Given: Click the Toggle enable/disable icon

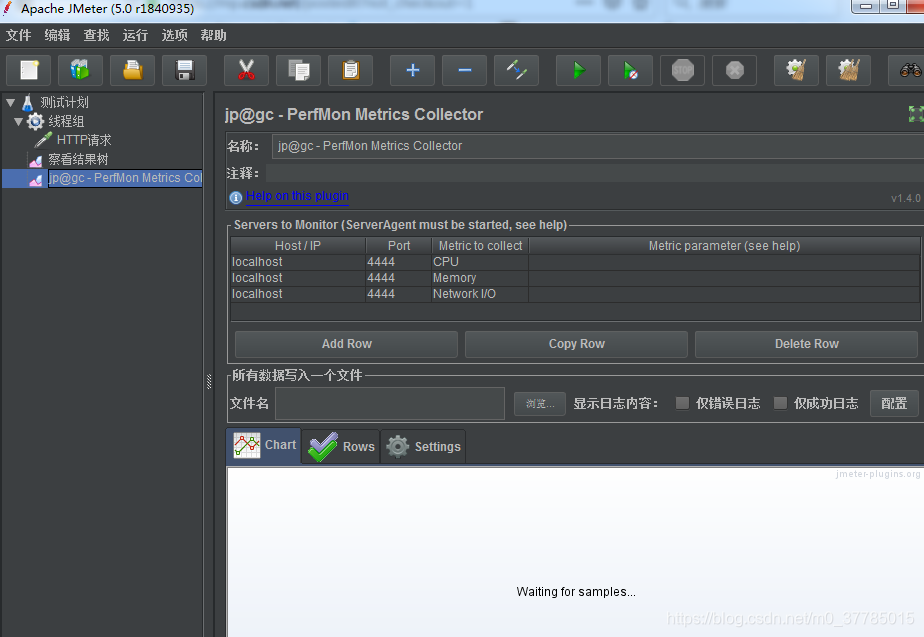Looking at the screenshot, I should [x=516, y=71].
